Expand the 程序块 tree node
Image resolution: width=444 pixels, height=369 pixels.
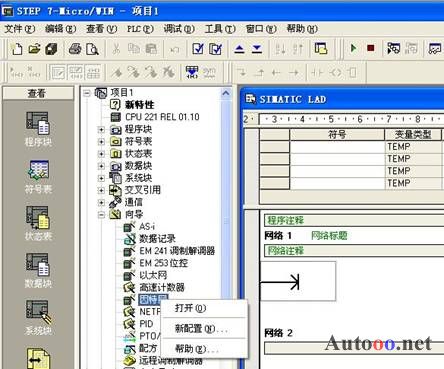(101, 130)
